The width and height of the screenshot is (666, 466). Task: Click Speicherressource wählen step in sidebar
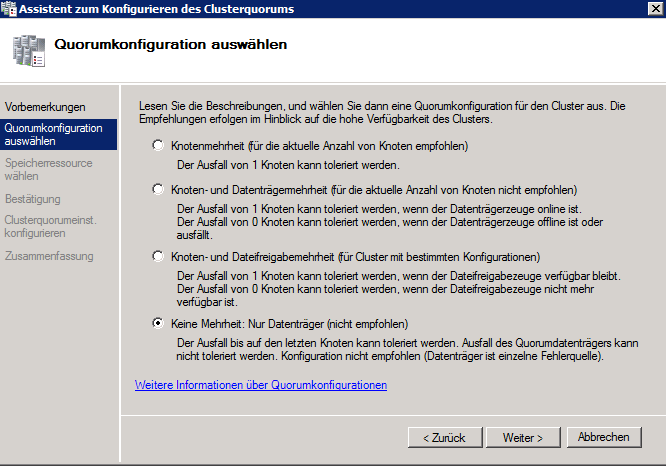(x=48, y=169)
